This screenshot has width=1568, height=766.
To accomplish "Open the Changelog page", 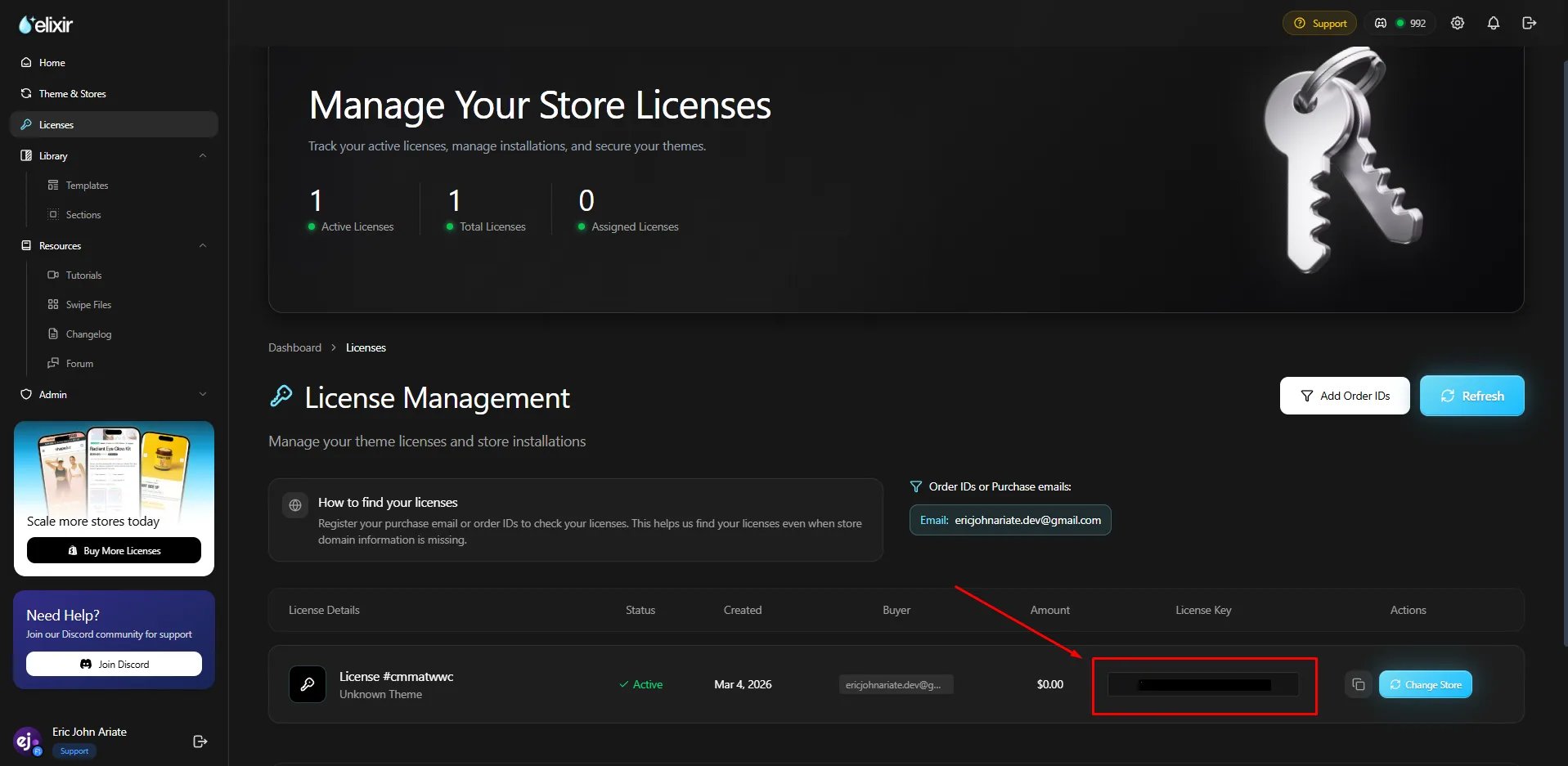I will [88, 334].
